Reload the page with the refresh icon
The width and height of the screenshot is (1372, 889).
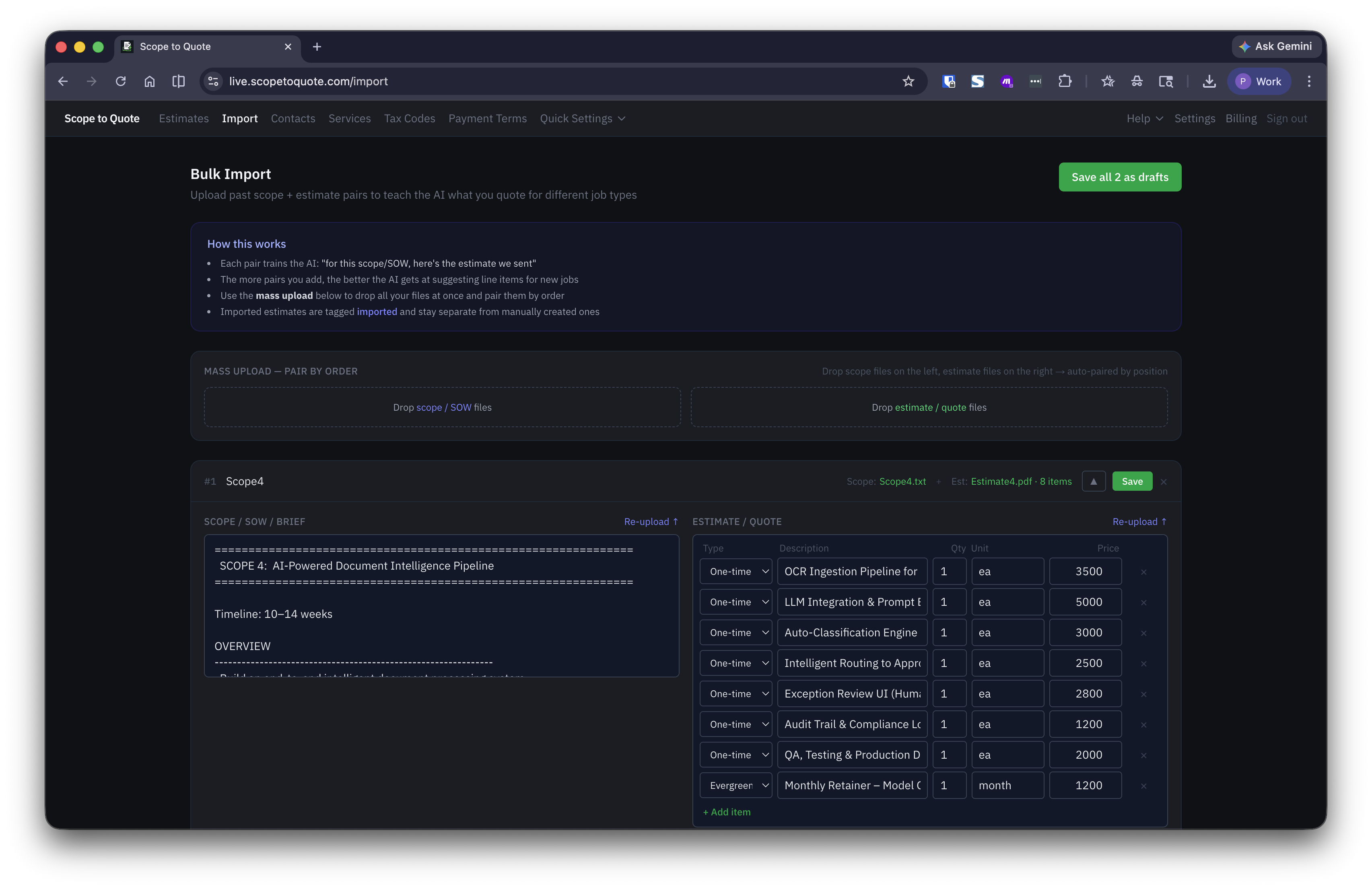(120, 81)
